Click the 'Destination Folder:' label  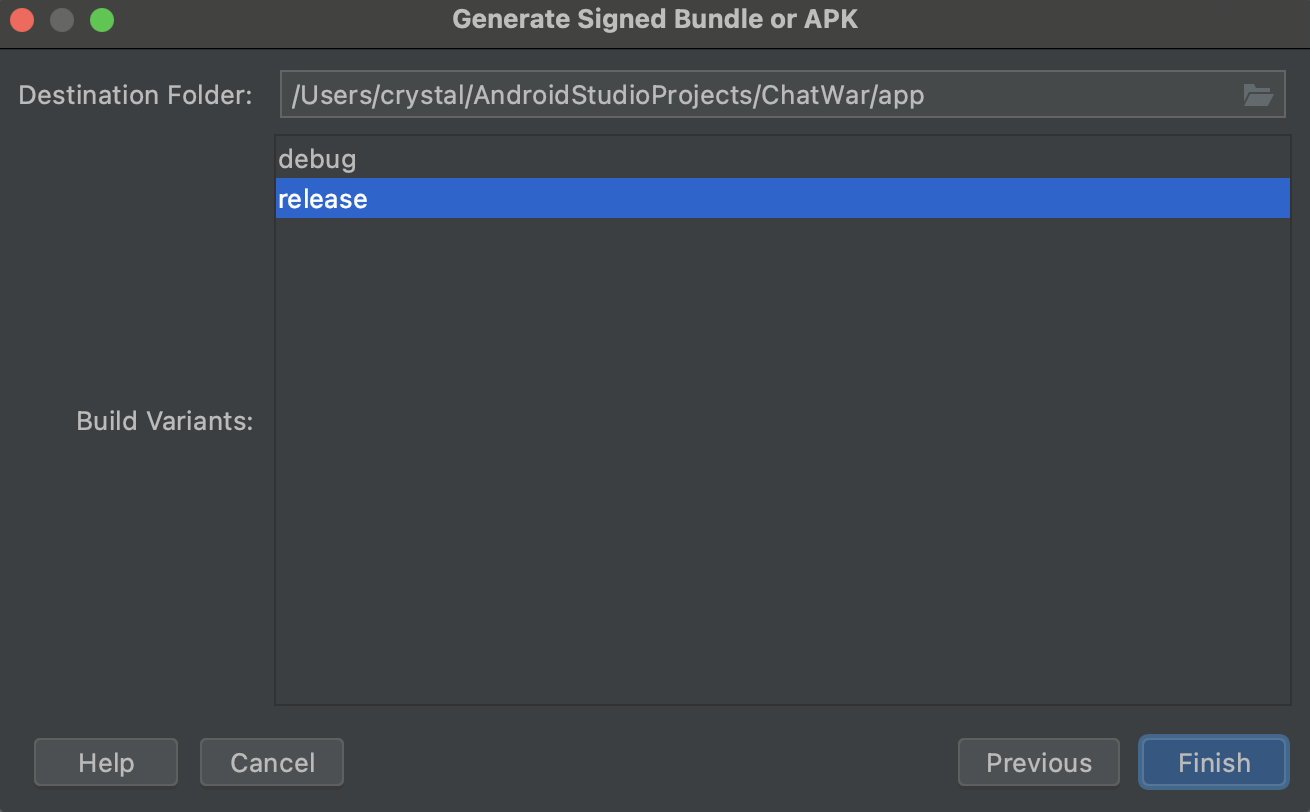135,95
